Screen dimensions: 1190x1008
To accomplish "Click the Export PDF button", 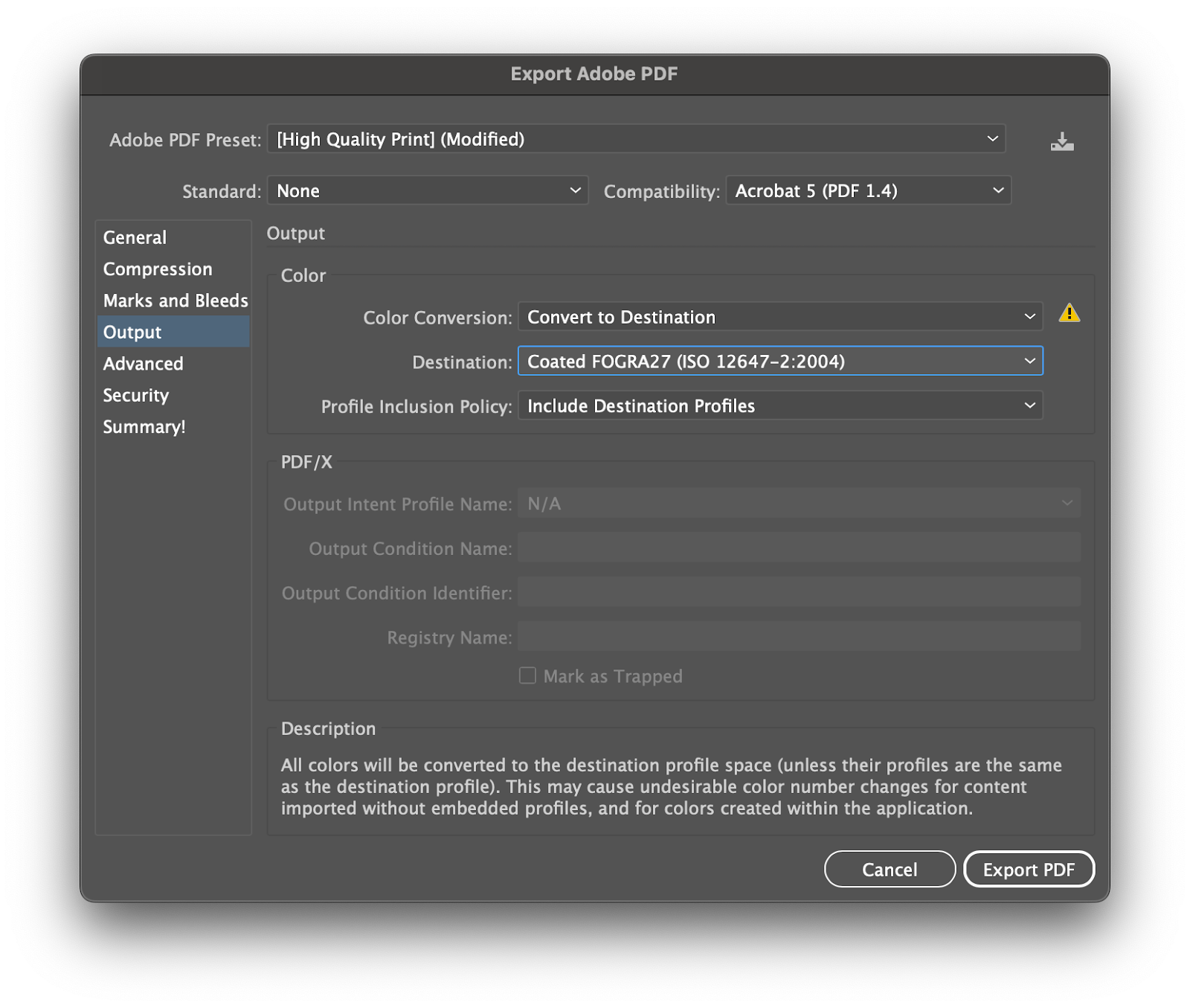I will point(1029,869).
